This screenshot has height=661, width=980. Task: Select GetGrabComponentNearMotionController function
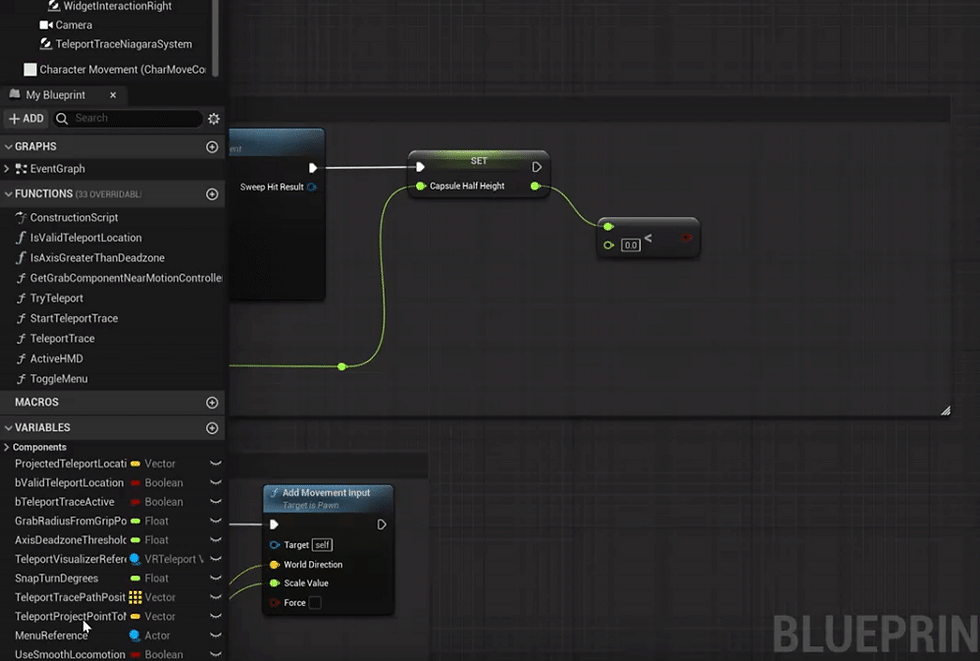(x=125, y=277)
